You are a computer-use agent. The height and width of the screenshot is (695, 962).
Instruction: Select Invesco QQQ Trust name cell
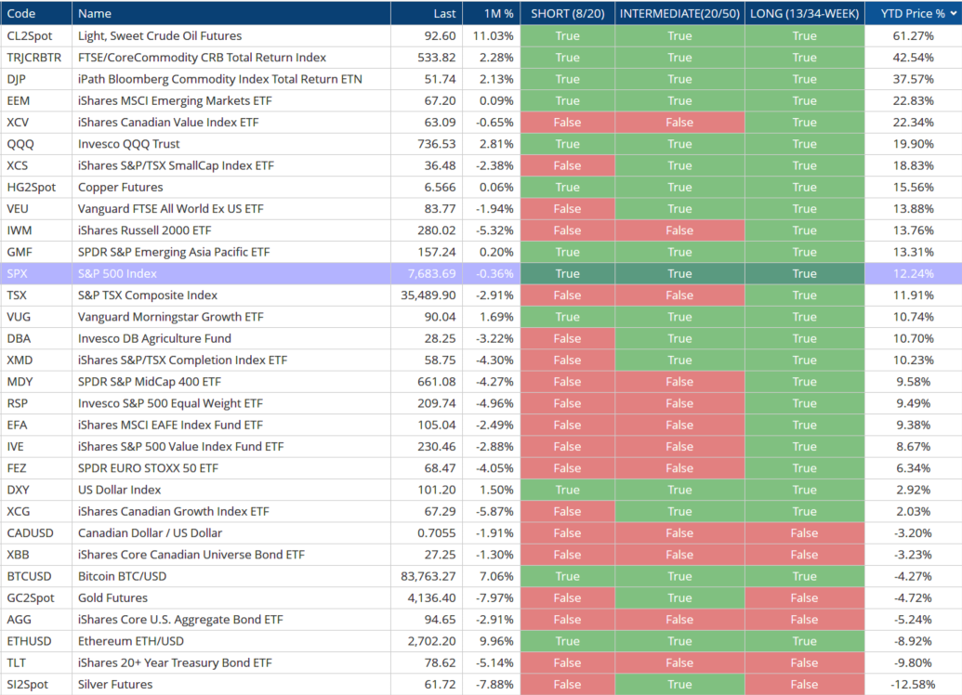(231, 144)
